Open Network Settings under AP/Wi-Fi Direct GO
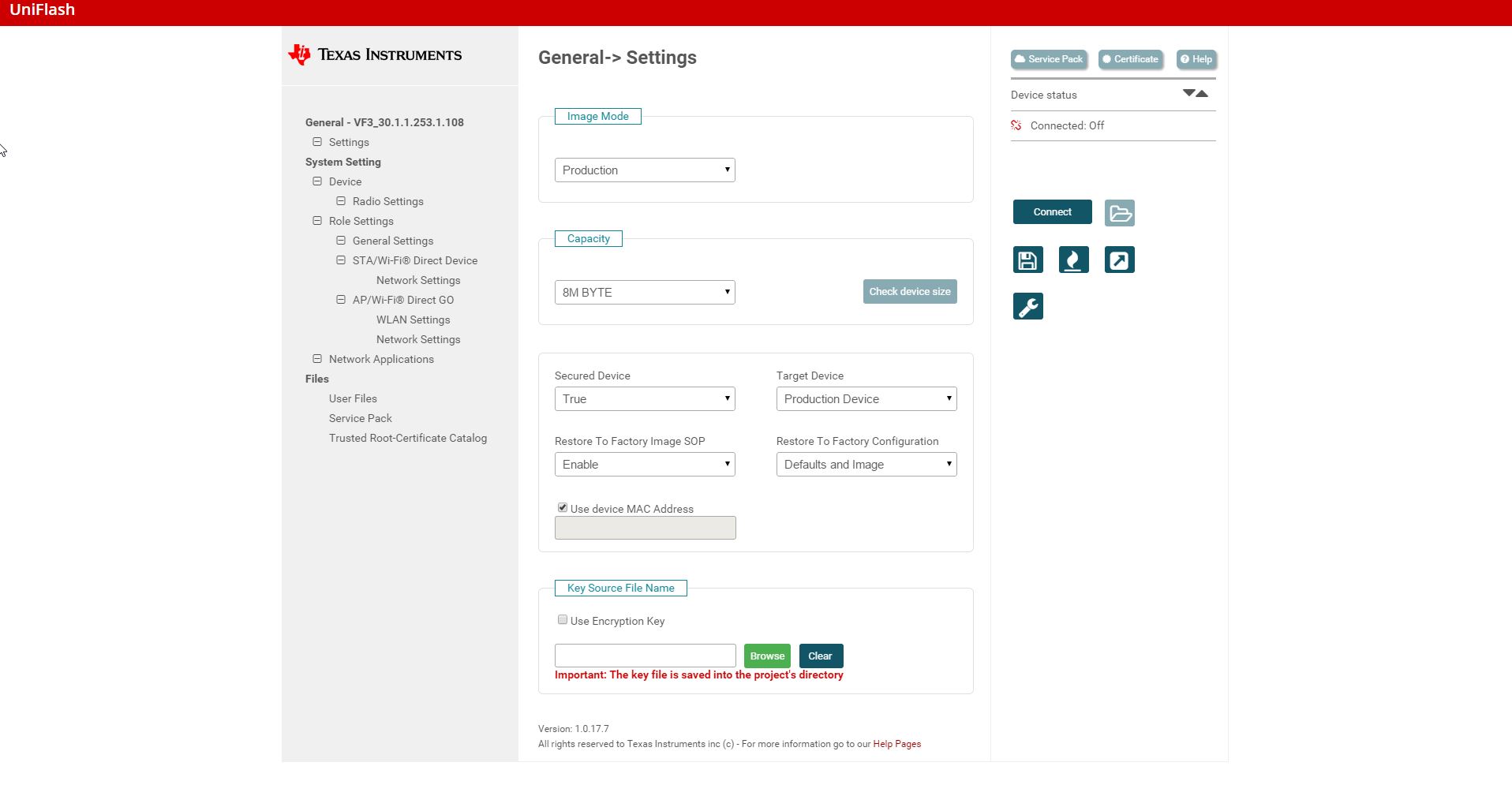This screenshot has height=796, width=1512. tap(418, 339)
